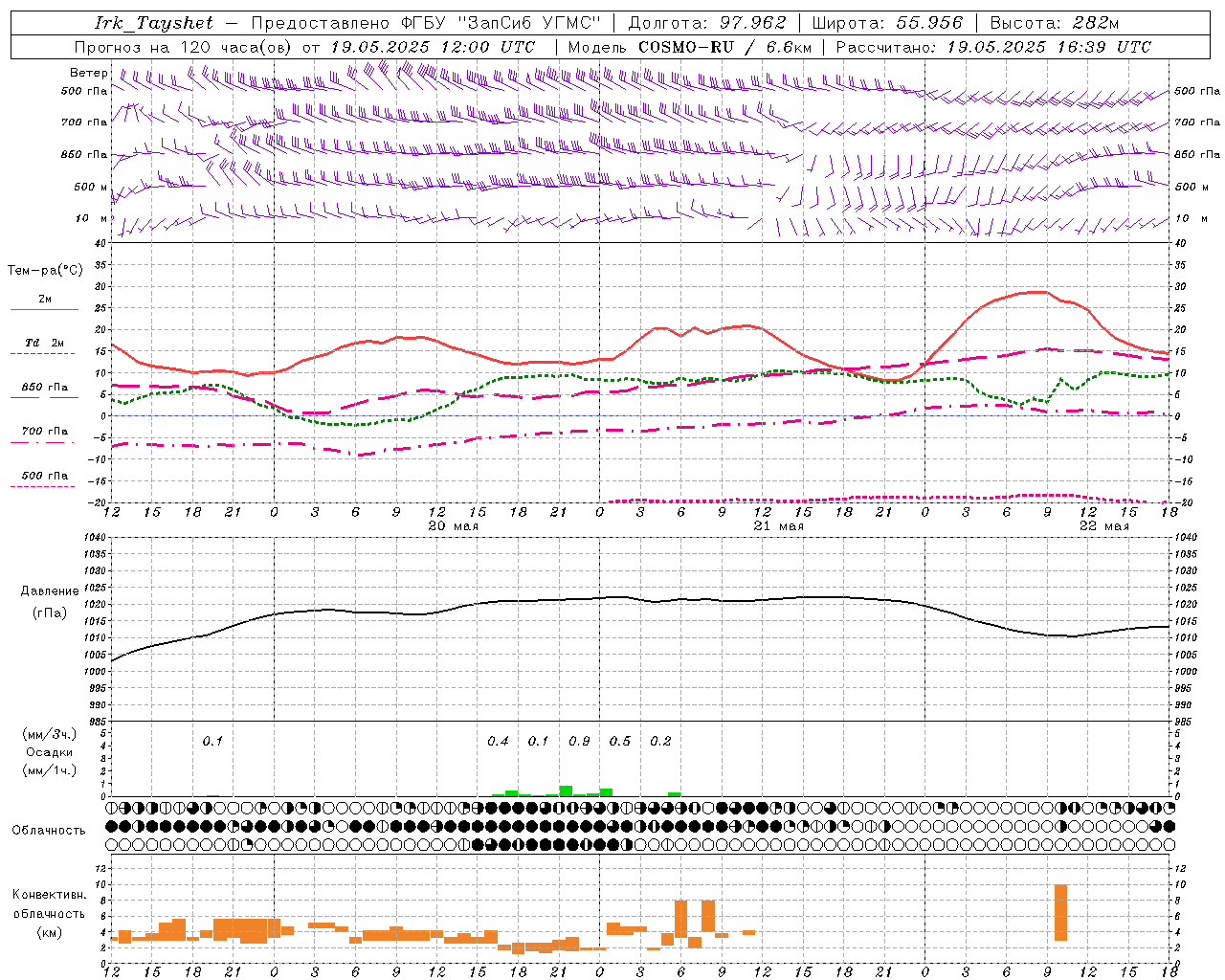Screen dimensions: 1225x980
Task: Click the Прогноз на 120 часа(ов) text
Action: point(185,47)
